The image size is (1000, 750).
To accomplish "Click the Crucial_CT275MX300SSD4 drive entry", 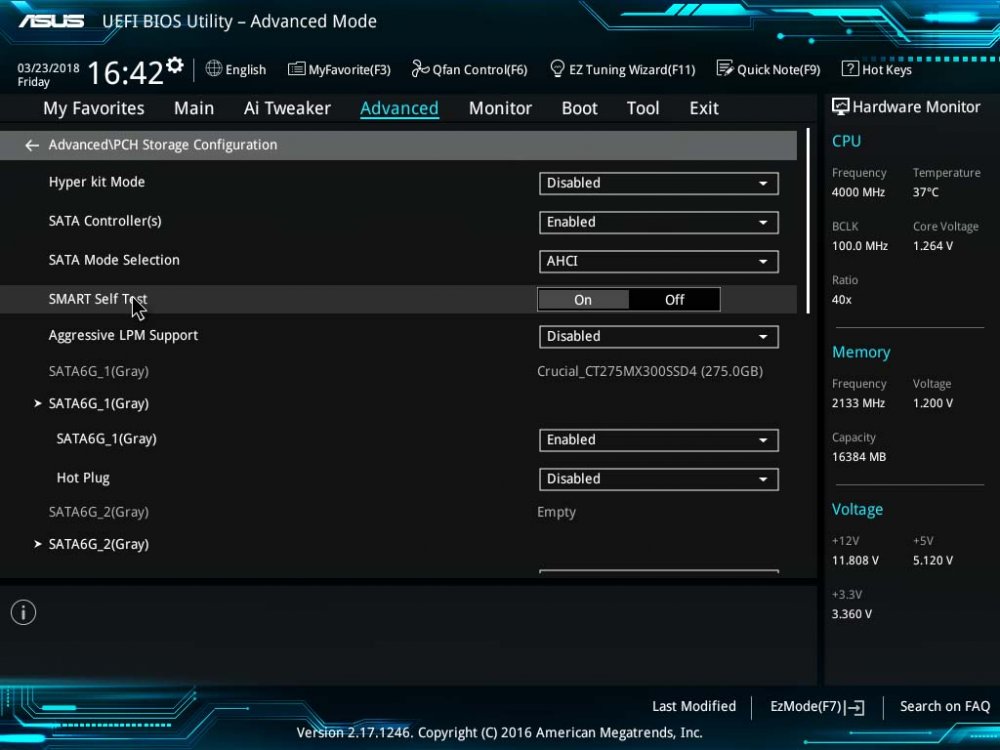I will coord(650,372).
